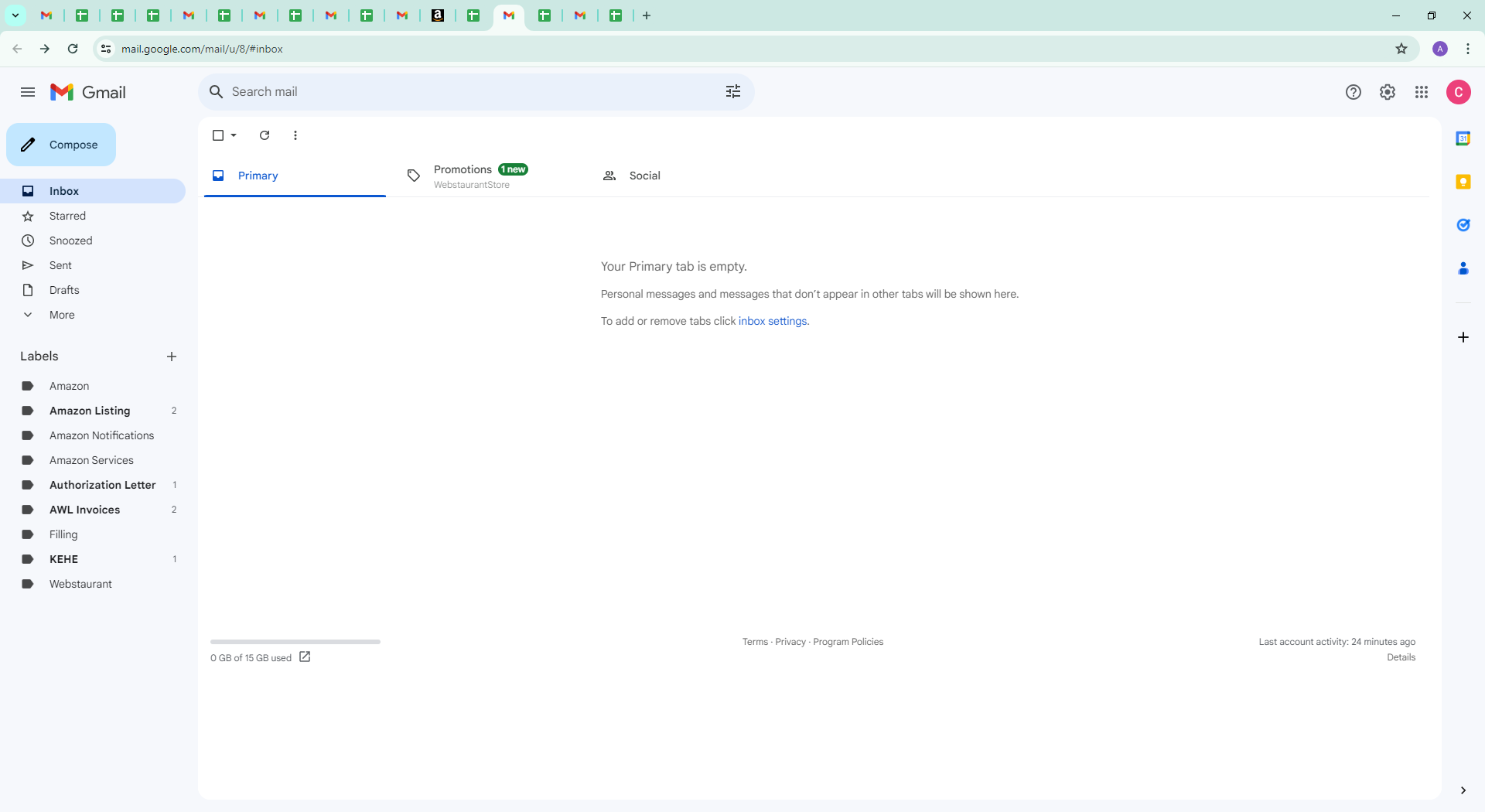Open Google Keep side panel
Image resolution: width=1485 pixels, height=812 pixels.
point(1463,182)
